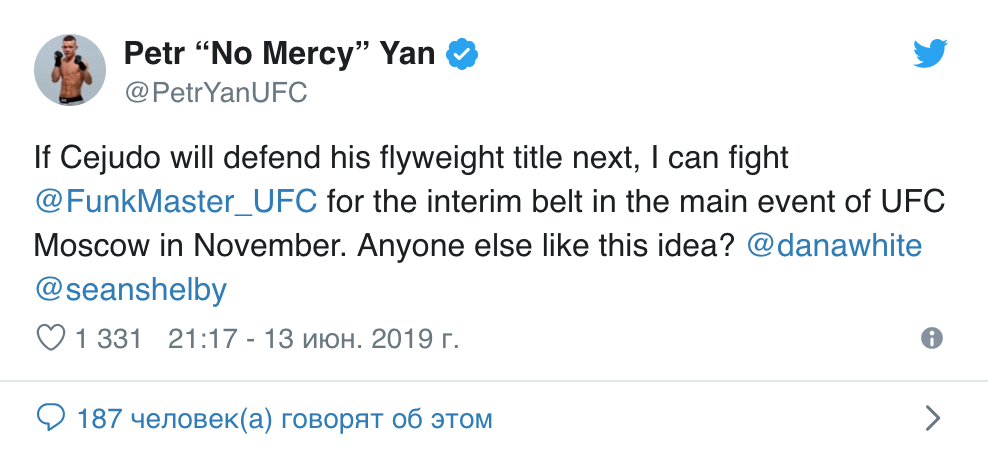Image resolution: width=988 pixels, height=452 pixels.
Task: Open Petr Yan's profile picture
Action: tap(70, 70)
